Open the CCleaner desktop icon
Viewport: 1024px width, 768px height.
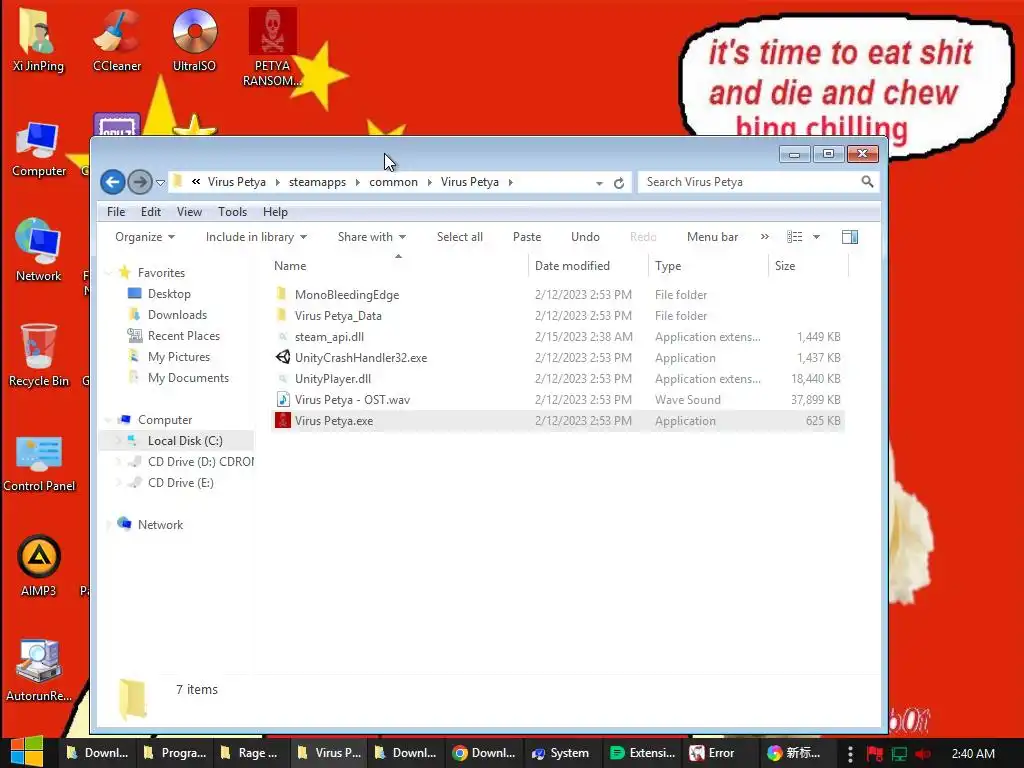click(x=117, y=40)
